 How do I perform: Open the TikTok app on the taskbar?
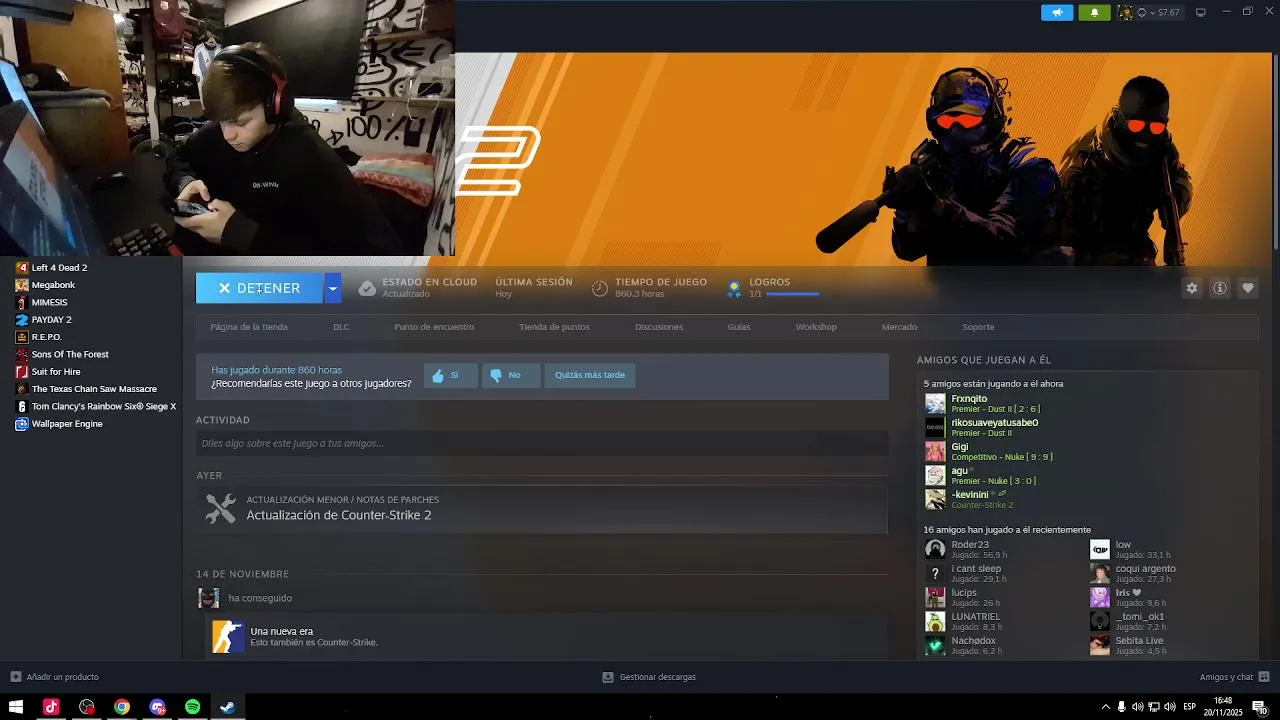click(51, 707)
